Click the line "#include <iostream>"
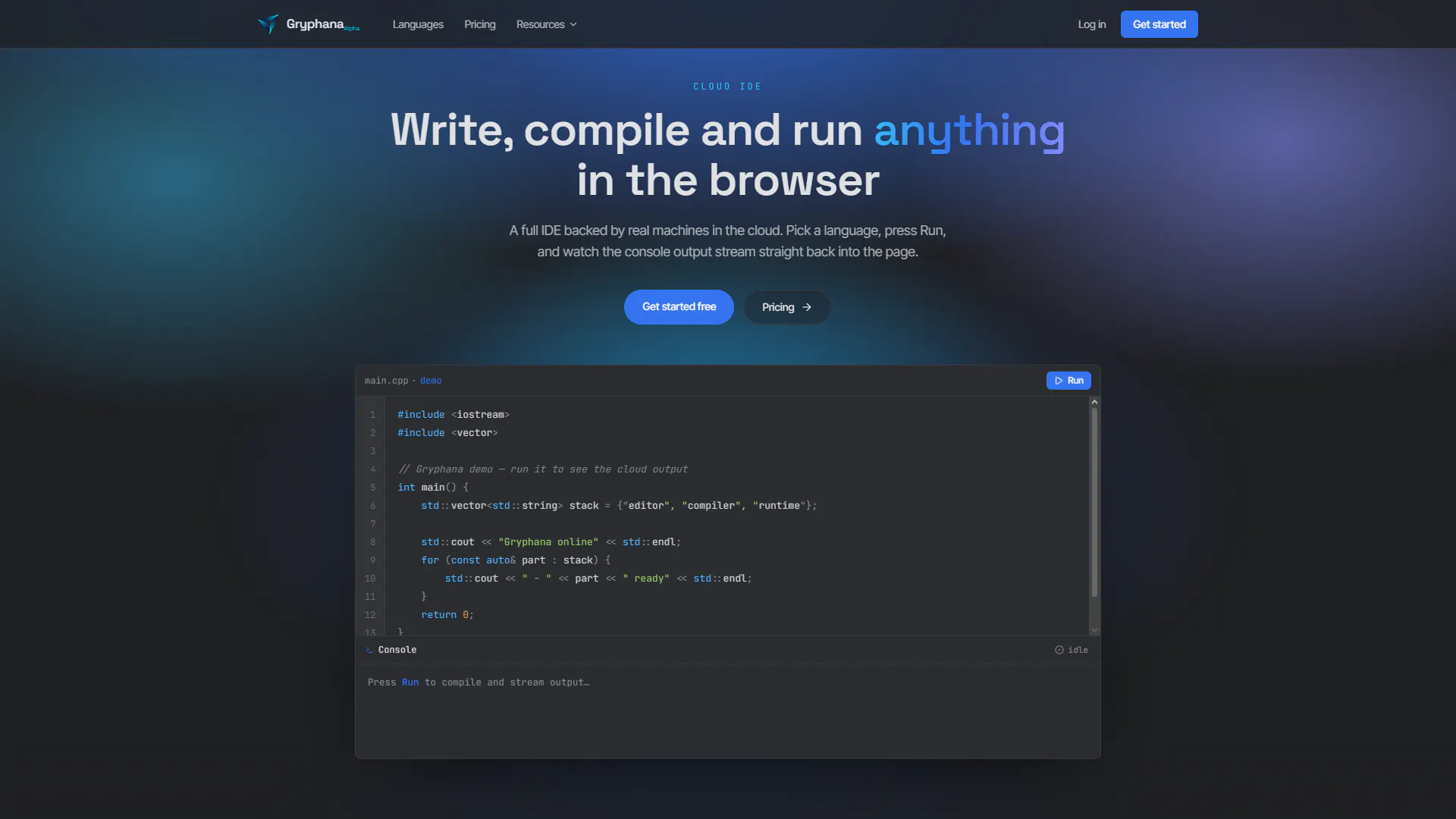 click(453, 415)
